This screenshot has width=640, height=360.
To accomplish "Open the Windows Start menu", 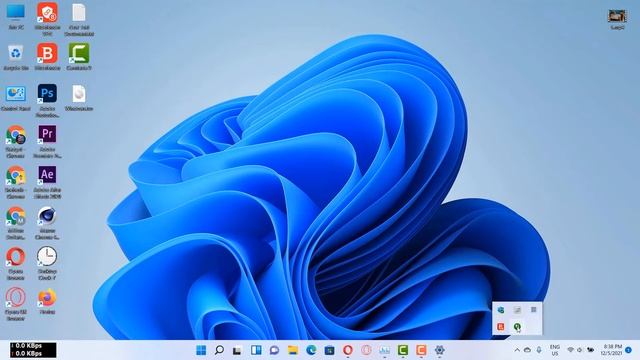I will 201,350.
